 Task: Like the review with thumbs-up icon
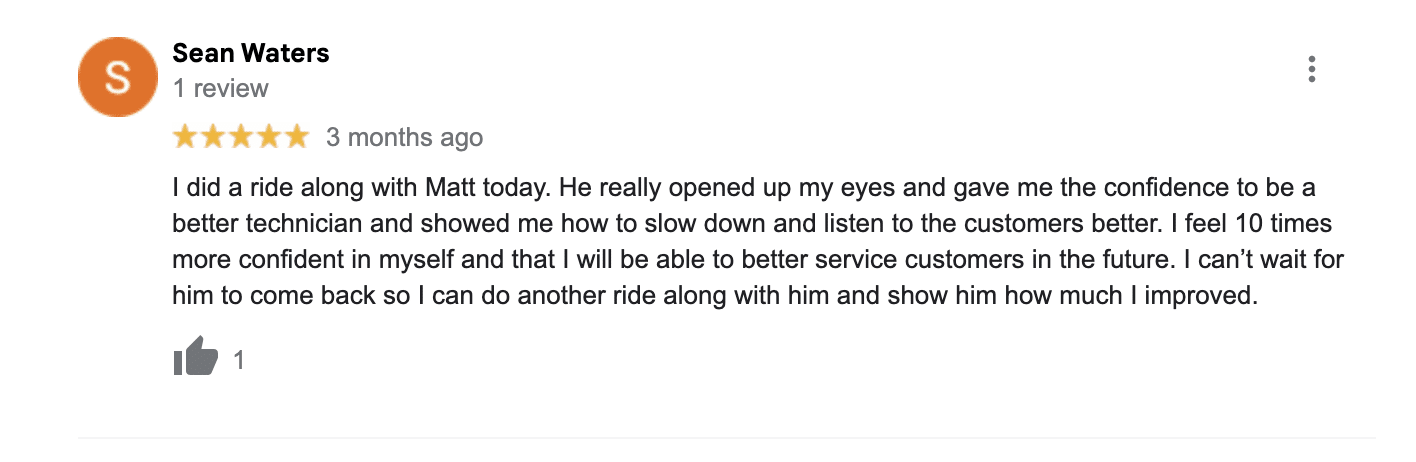(195, 357)
